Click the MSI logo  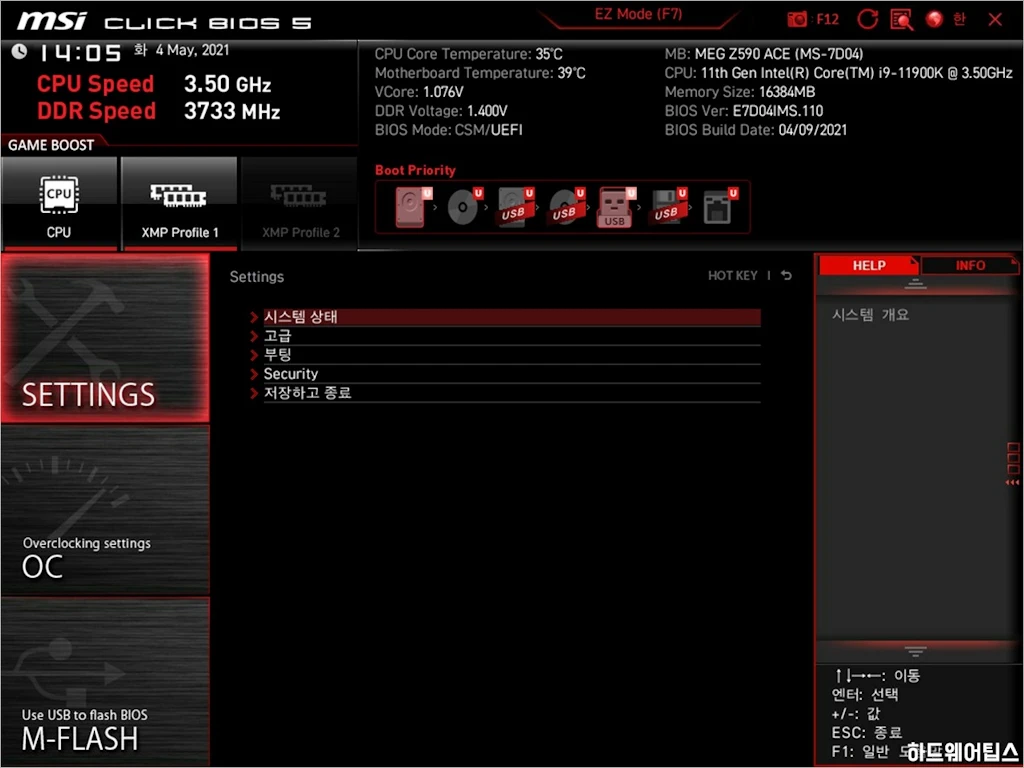tap(52, 22)
